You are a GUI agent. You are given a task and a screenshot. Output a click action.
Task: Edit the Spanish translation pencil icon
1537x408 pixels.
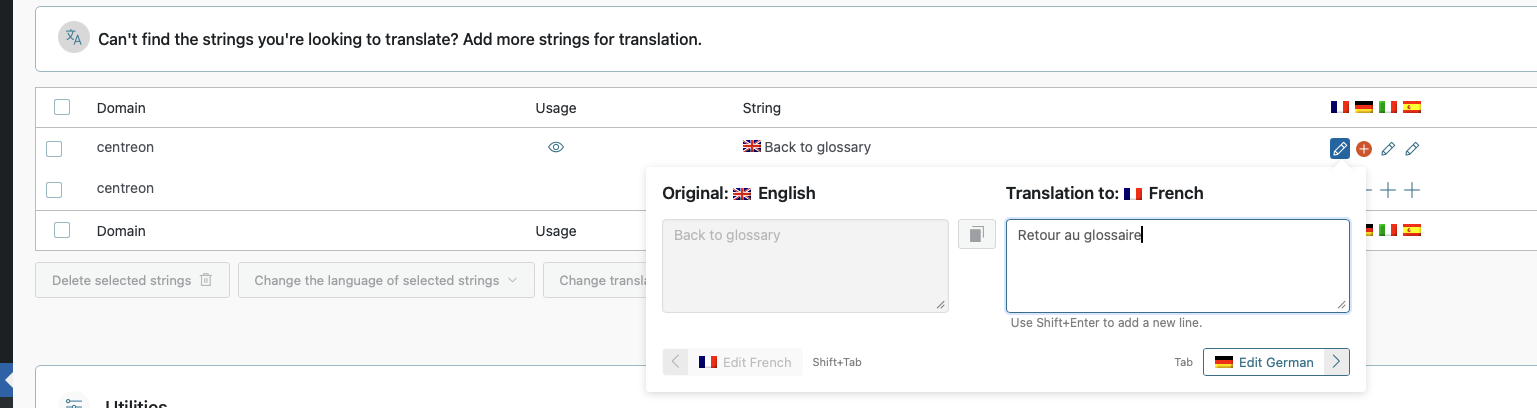point(1412,149)
